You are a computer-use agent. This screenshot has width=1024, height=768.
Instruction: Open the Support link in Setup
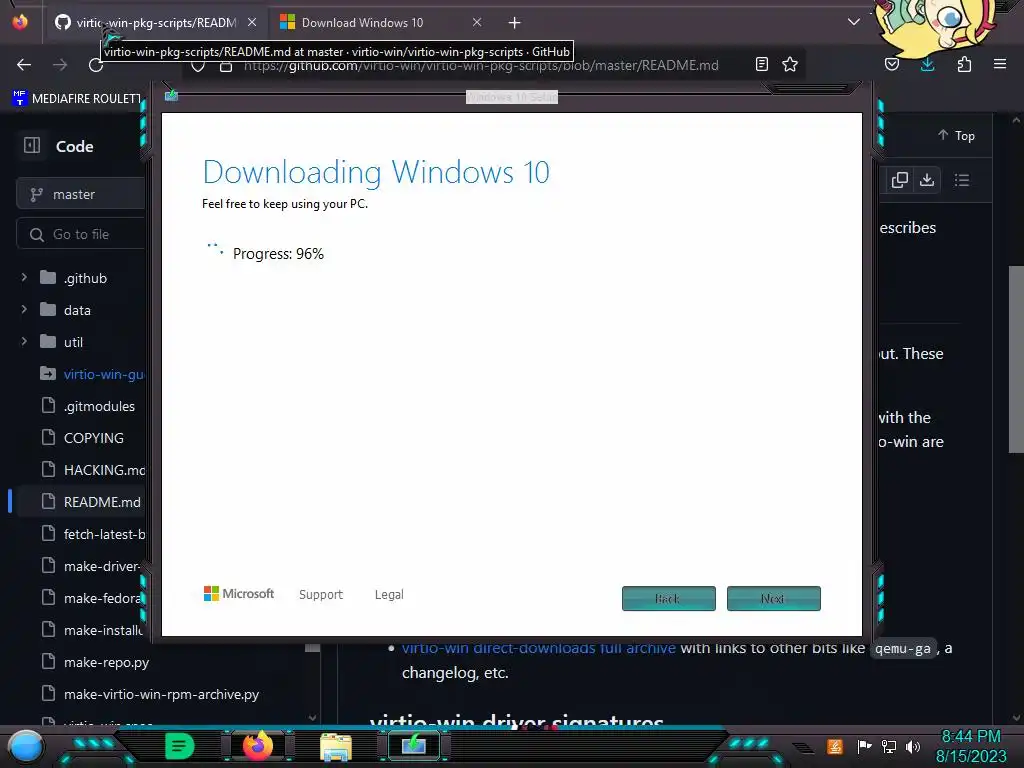pos(321,594)
